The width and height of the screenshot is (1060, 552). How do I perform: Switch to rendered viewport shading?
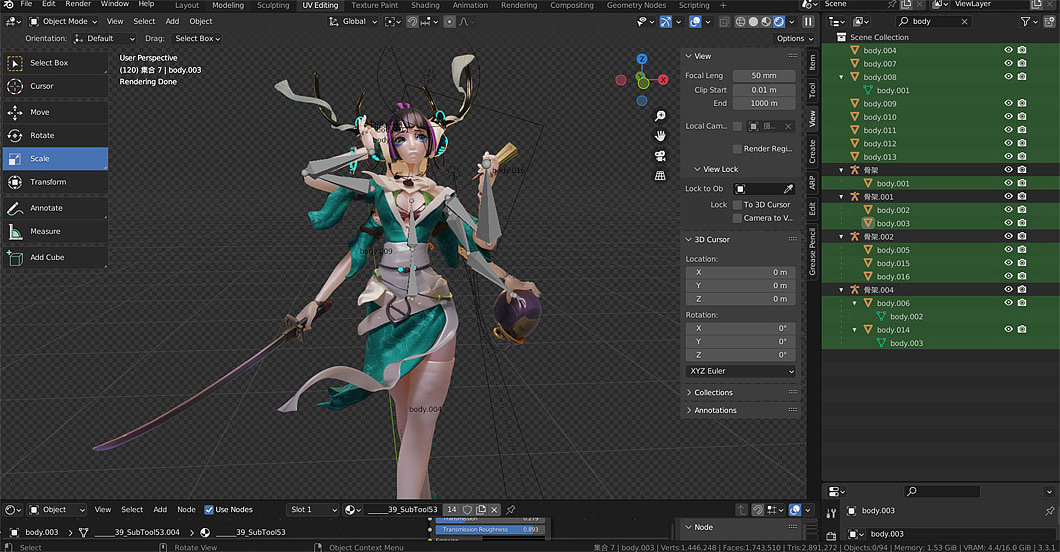click(x=779, y=22)
